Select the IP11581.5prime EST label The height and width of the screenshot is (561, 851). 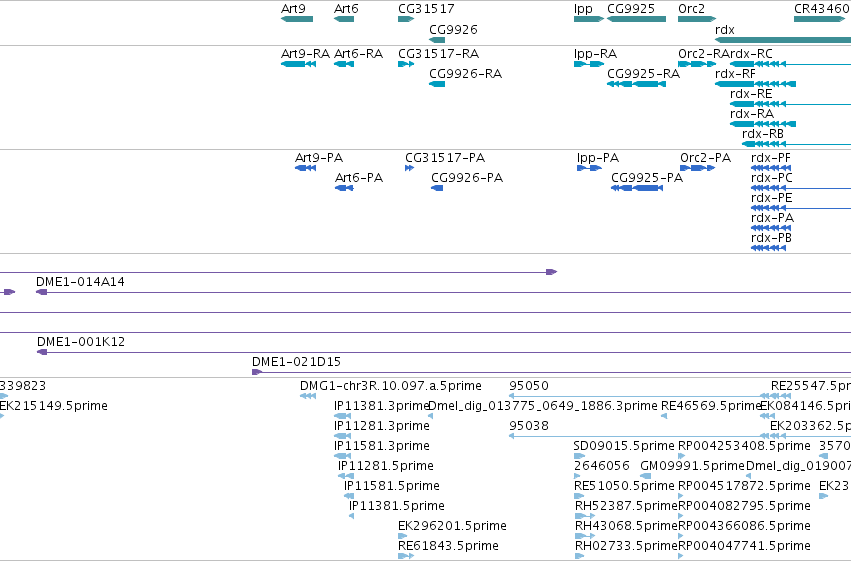[x=392, y=486]
